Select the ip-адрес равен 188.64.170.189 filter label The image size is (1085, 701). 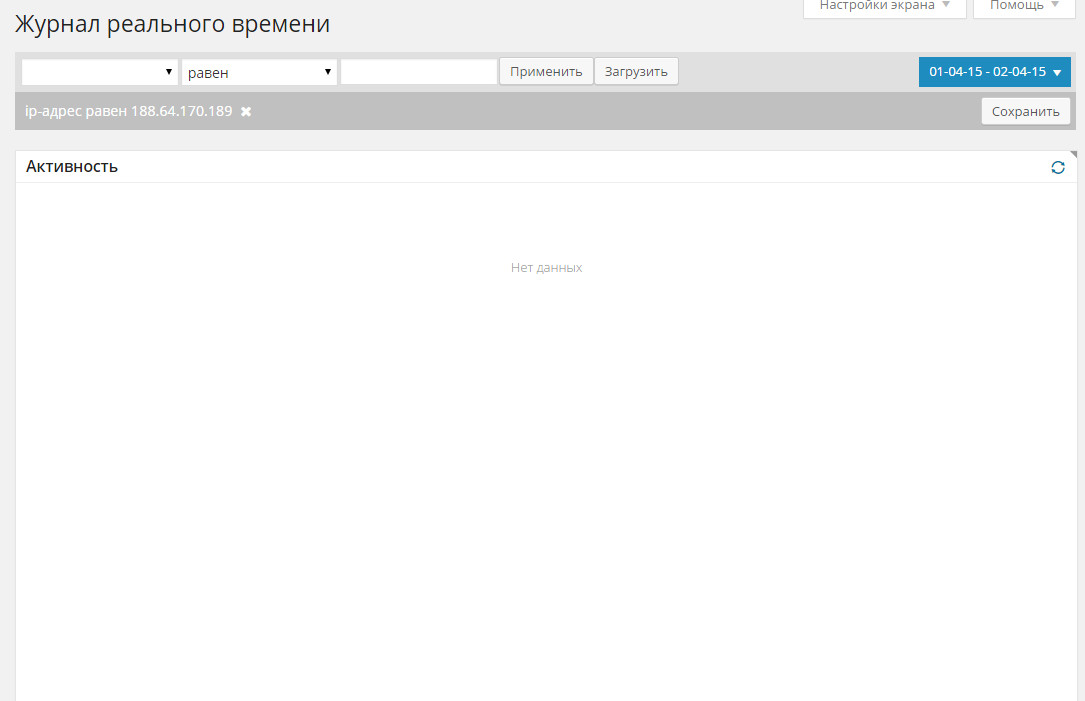pyautogui.click(x=129, y=111)
